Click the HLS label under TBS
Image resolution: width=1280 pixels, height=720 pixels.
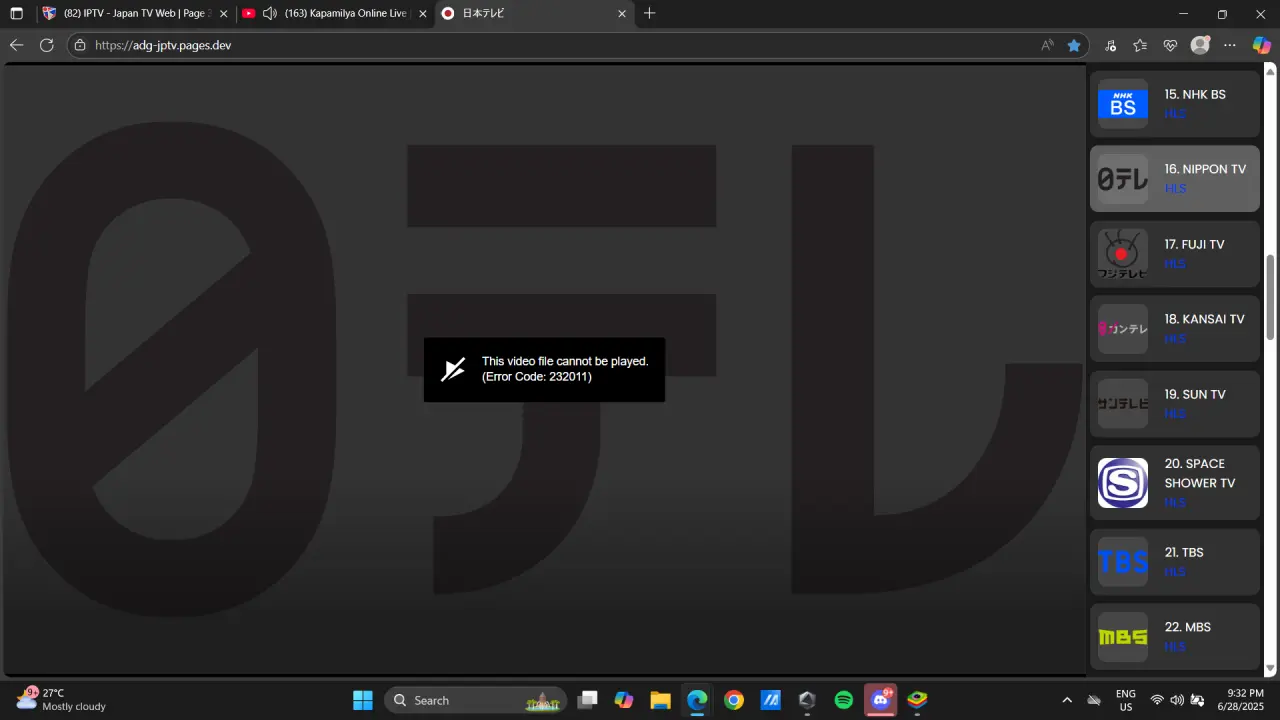click(x=1175, y=572)
